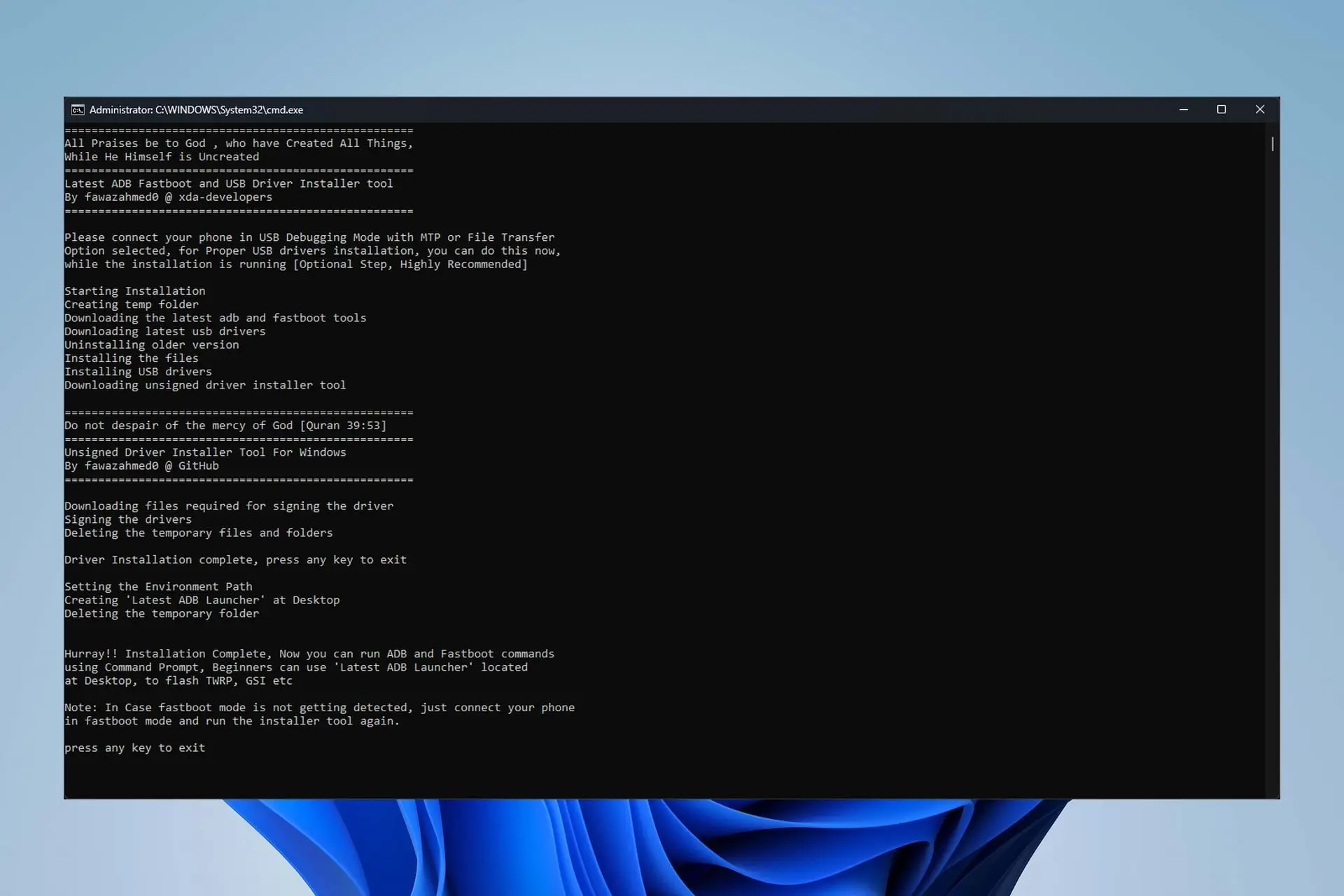Click line 'By fawazahmed0 @ xda-developers'

tap(169, 197)
